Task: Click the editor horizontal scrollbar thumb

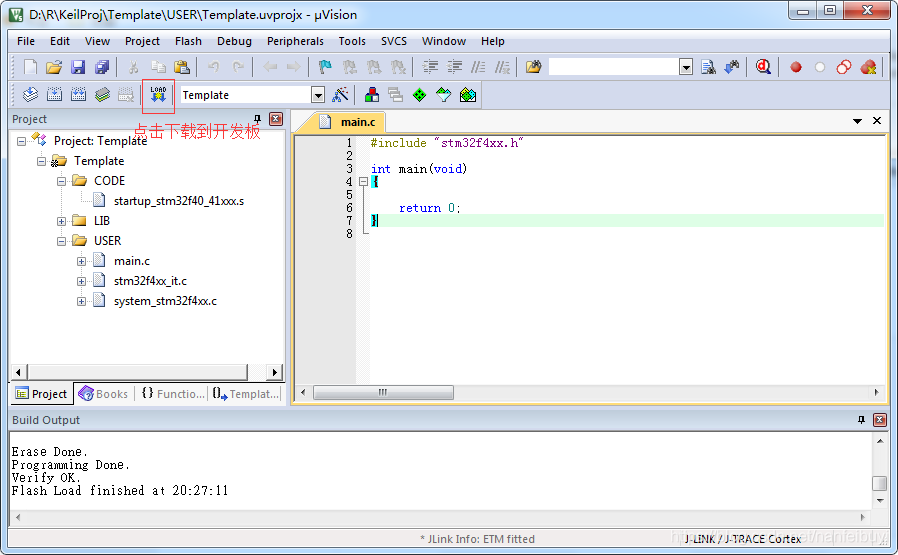Action: click(x=383, y=392)
